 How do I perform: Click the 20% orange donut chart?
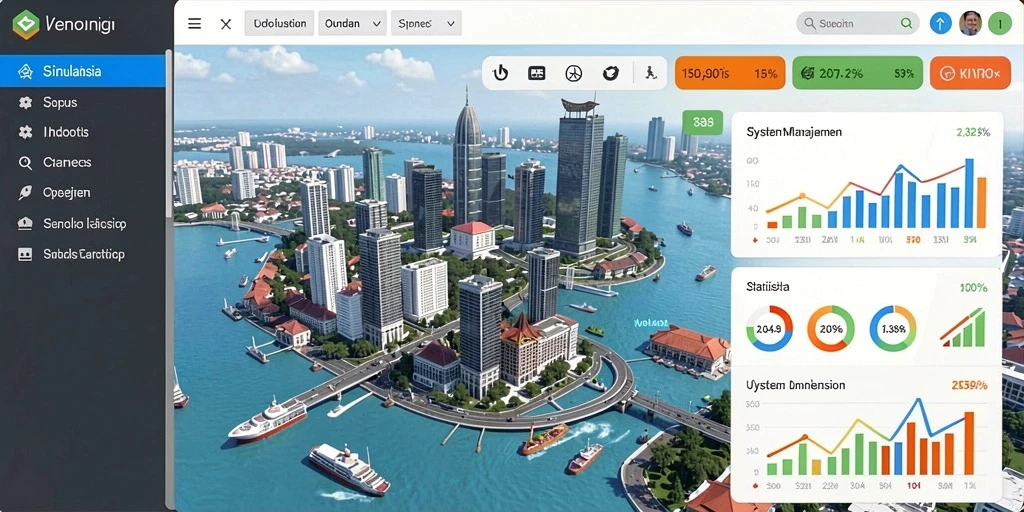pos(831,328)
